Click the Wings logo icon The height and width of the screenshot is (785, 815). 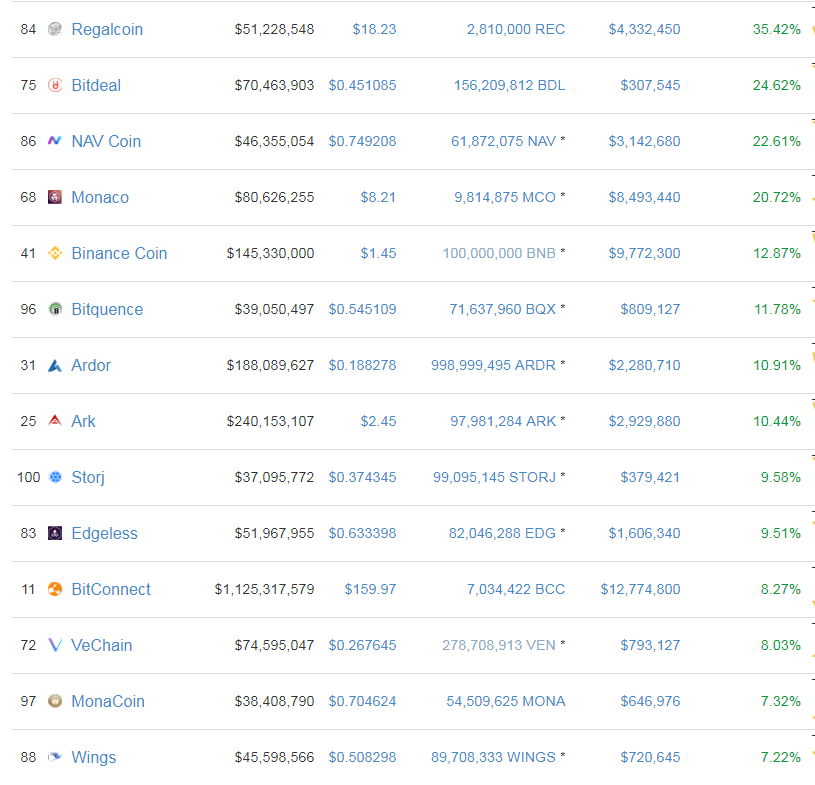coord(55,757)
